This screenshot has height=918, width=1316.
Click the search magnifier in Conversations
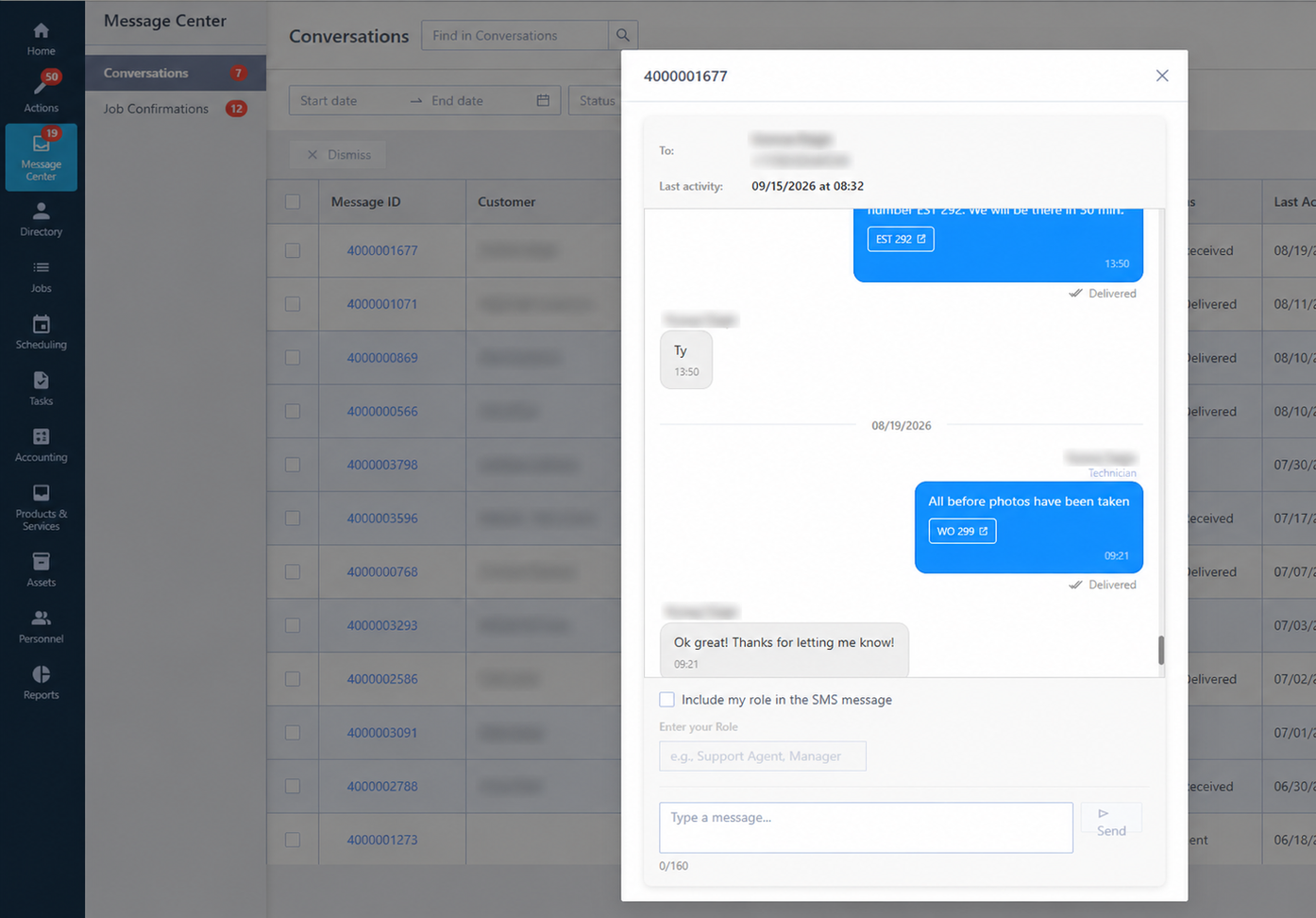[623, 36]
